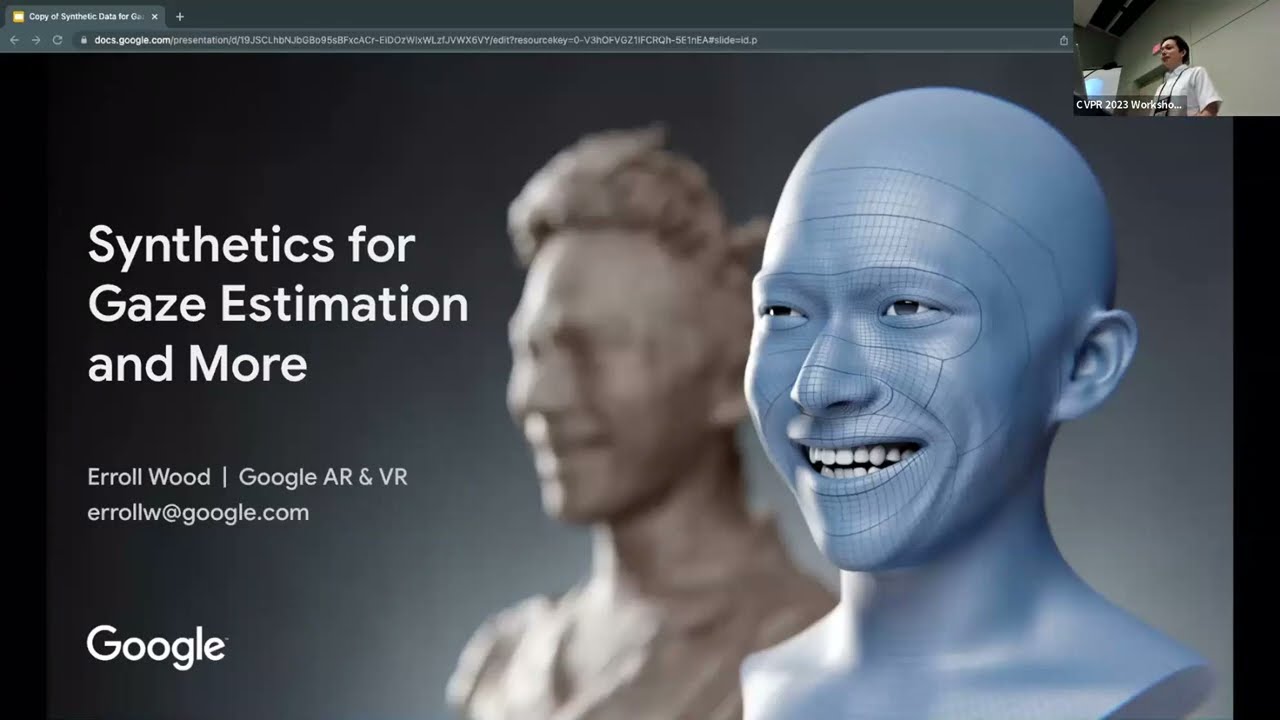Select the 'Copy of Synthetic Data for Gaze' tab
Screen dimensions: 1280x720
tap(85, 17)
